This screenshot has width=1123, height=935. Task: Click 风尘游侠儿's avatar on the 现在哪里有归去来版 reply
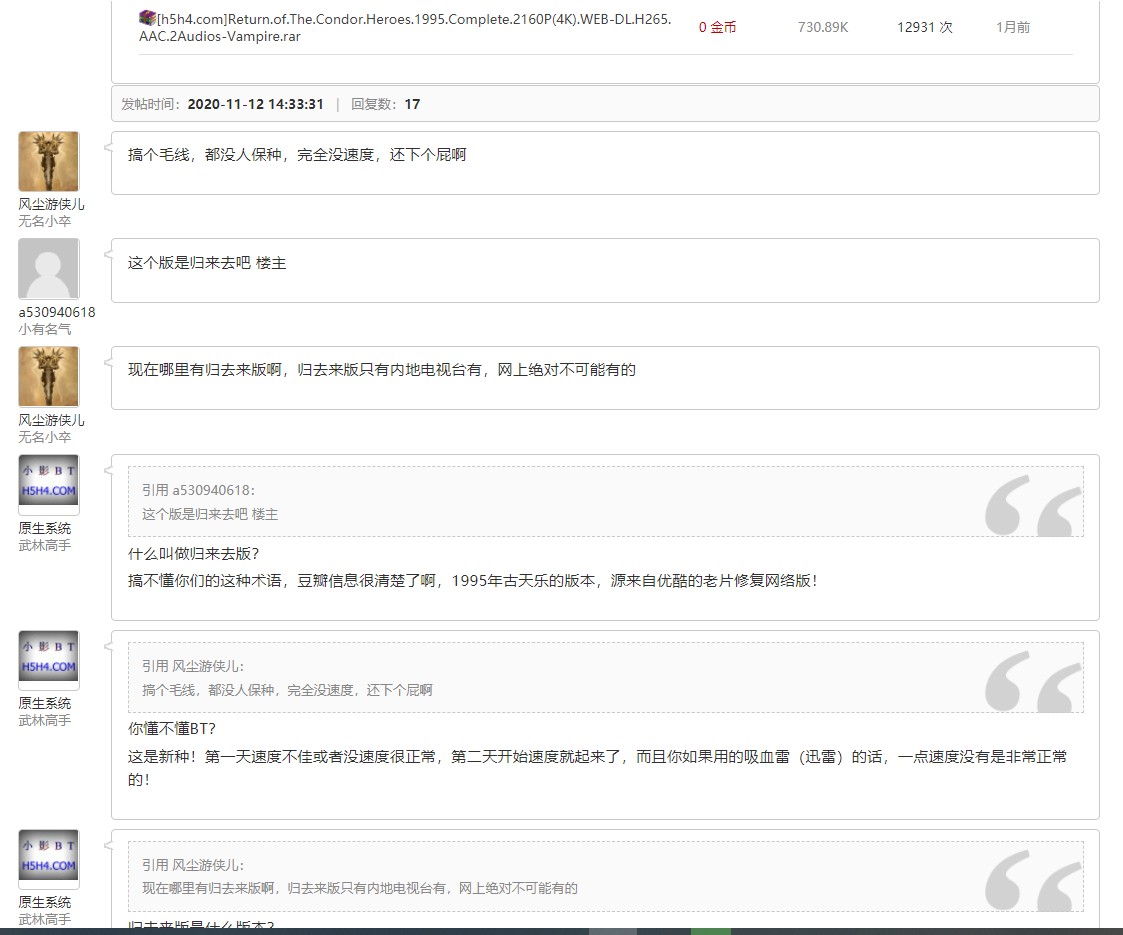[x=48, y=377]
